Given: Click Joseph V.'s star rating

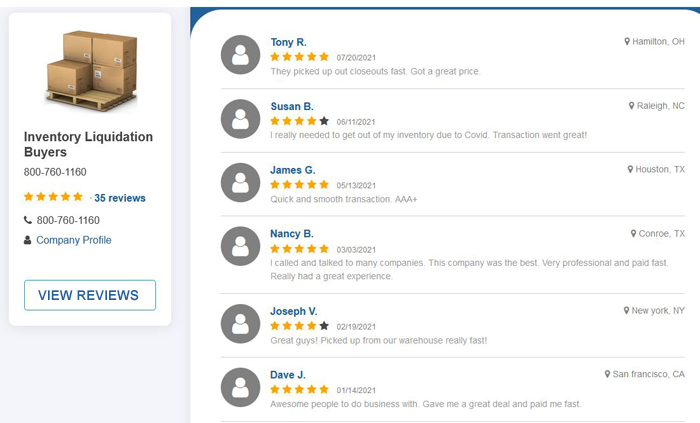Looking at the screenshot, I should 299,325.
